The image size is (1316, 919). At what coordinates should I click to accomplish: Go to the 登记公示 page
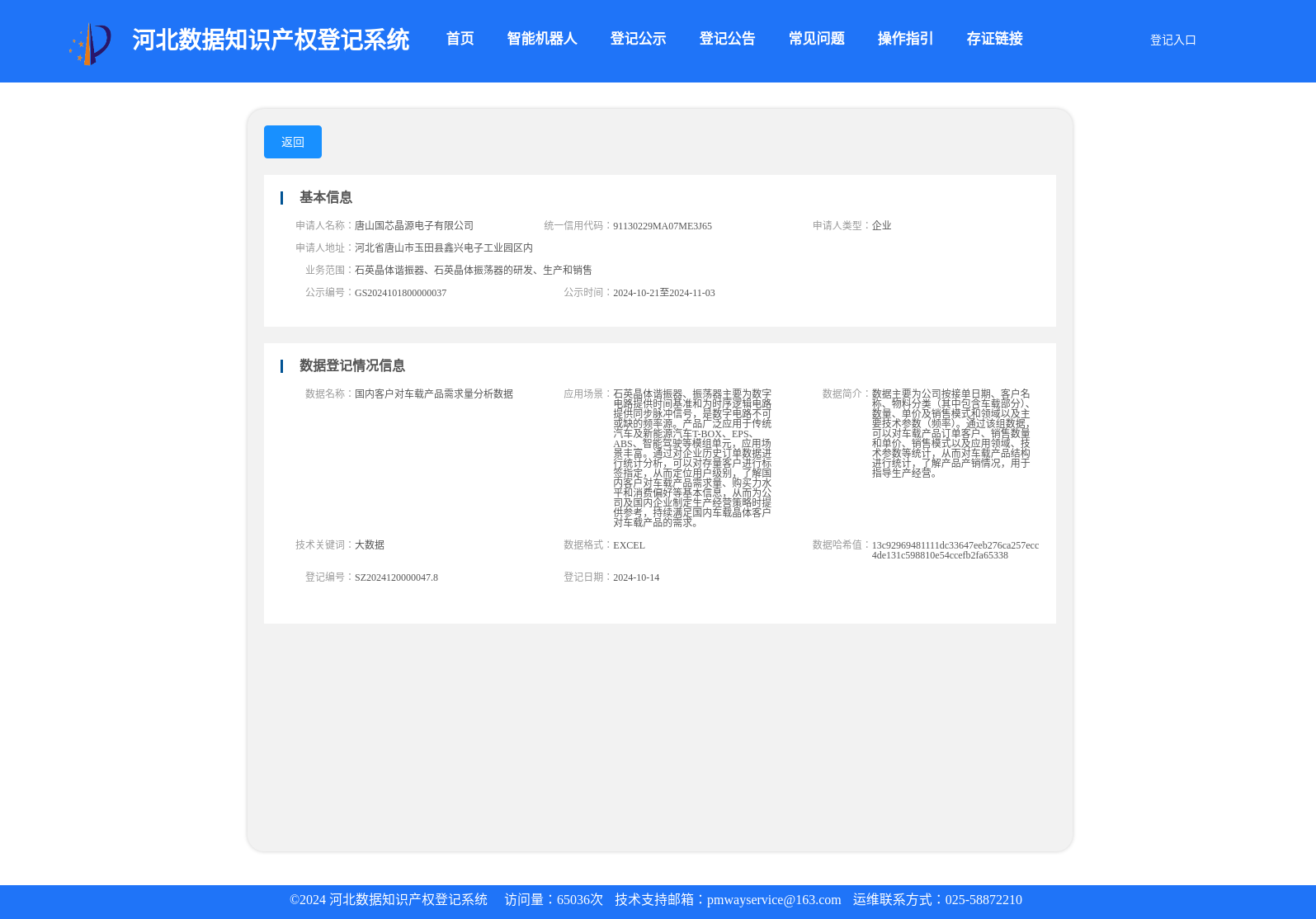click(638, 39)
